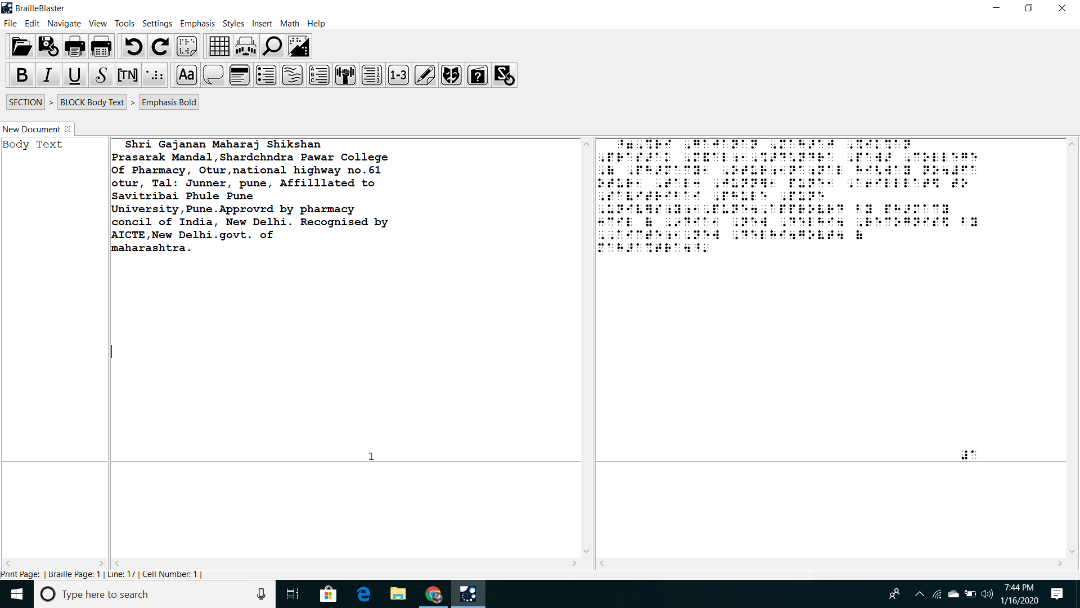The height and width of the screenshot is (608, 1080).
Task: Click the BLOCK Body Text breadcrumb
Action: (92, 102)
